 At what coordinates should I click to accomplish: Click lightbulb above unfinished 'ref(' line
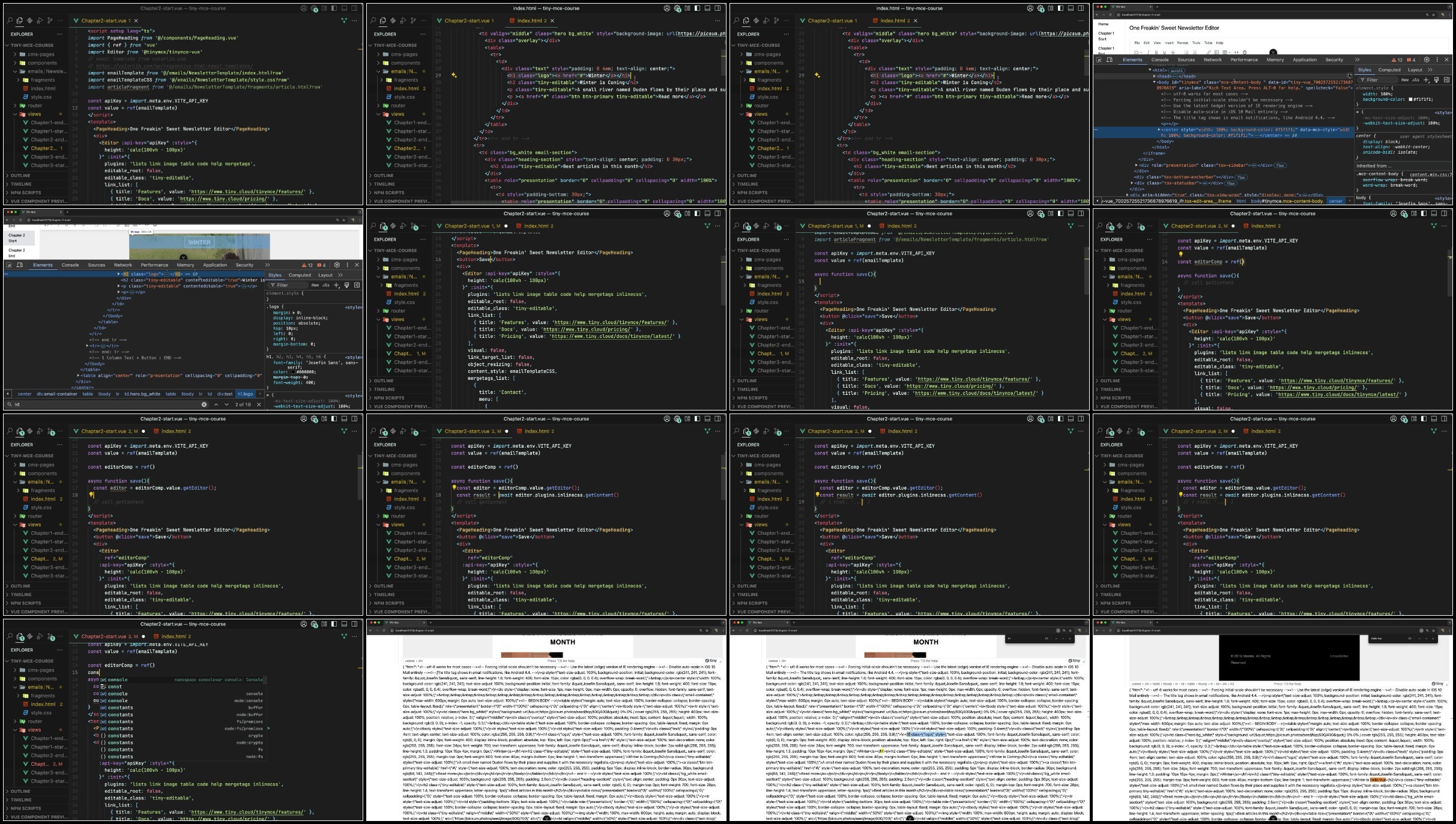[x=1180, y=254]
